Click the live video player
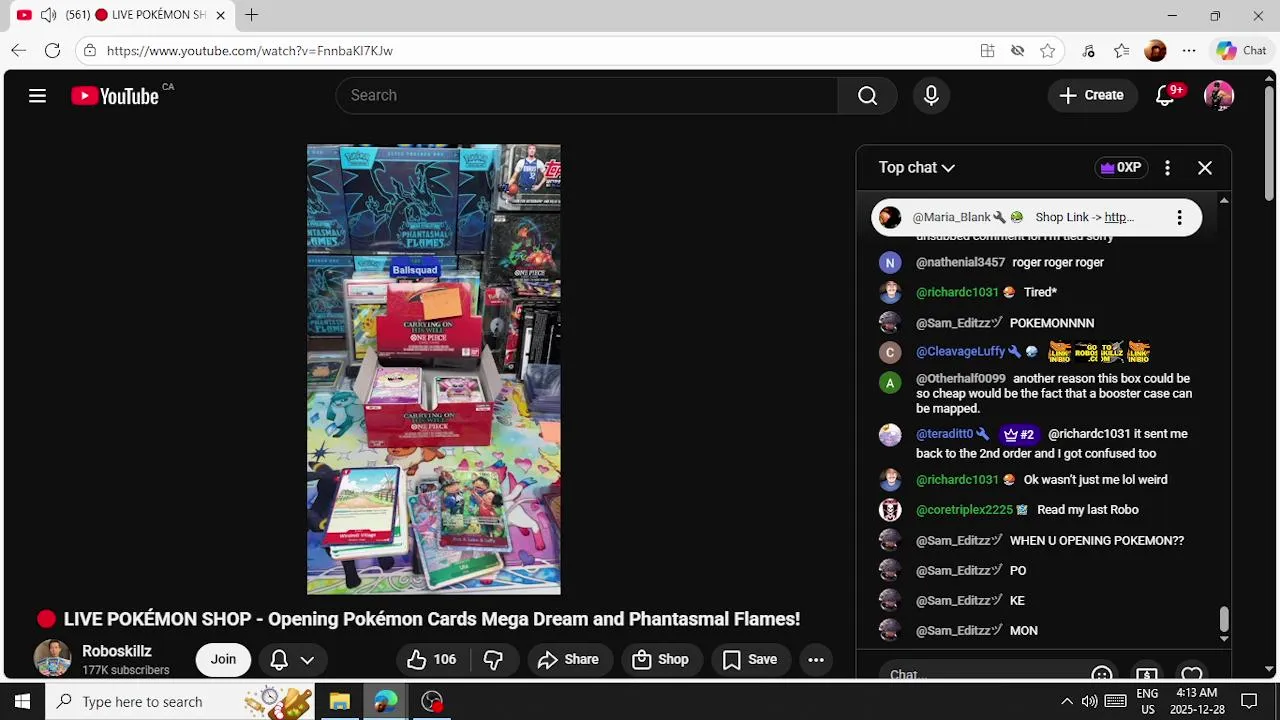Screen dimensions: 1280x720 434,369
